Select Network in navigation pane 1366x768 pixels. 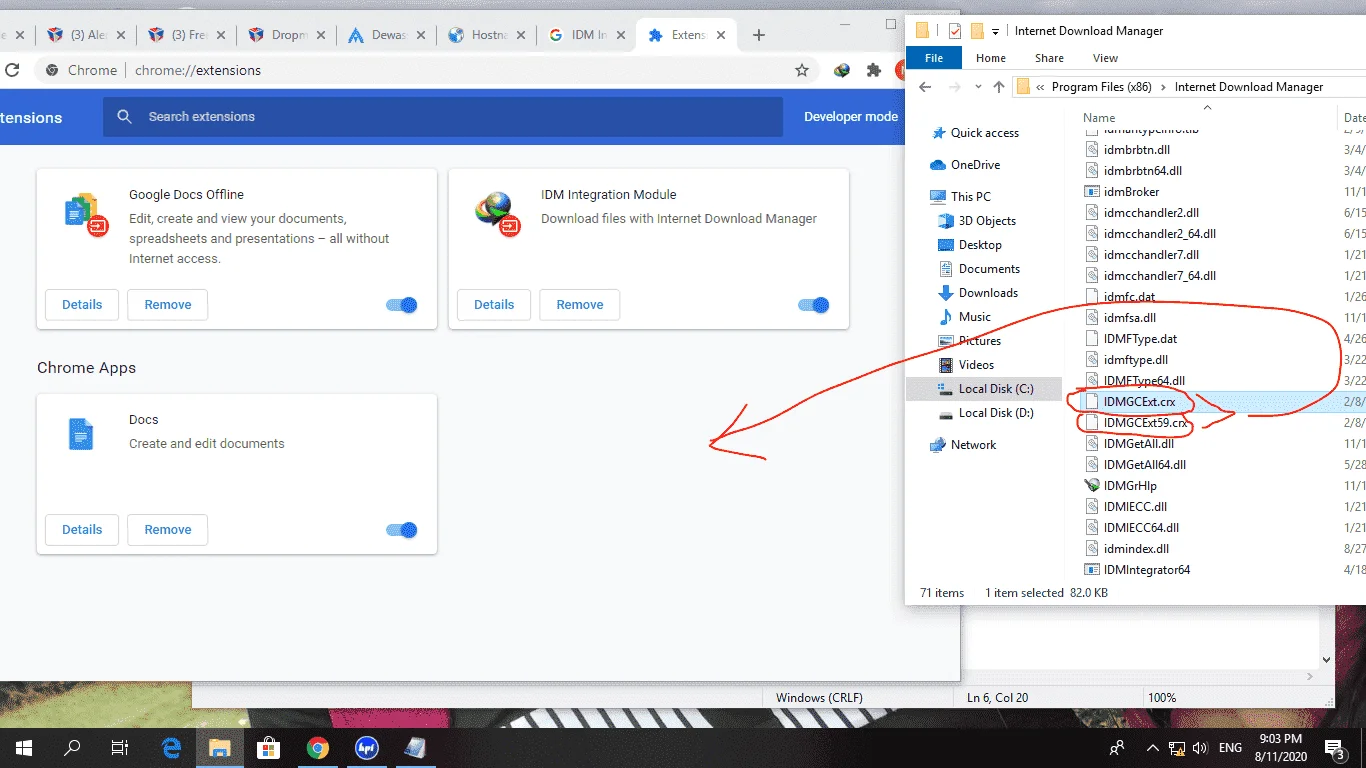click(973, 445)
